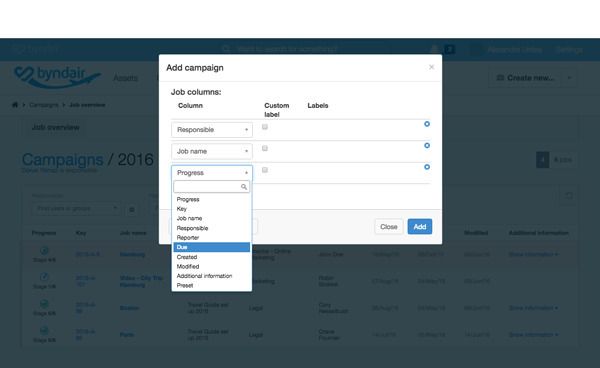The image size is (600, 368).
Task: Click the Campaigns heading link
Action: coord(62,160)
